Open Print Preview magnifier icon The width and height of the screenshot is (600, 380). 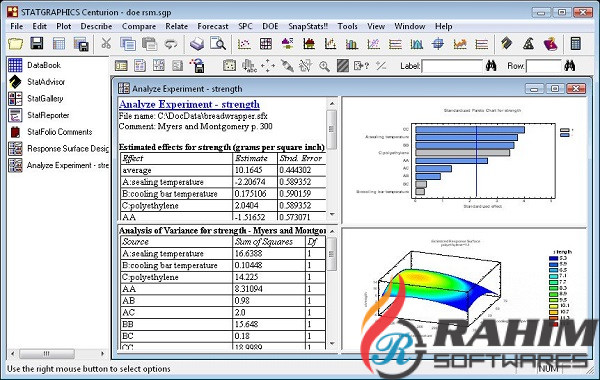(x=218, y=44)
